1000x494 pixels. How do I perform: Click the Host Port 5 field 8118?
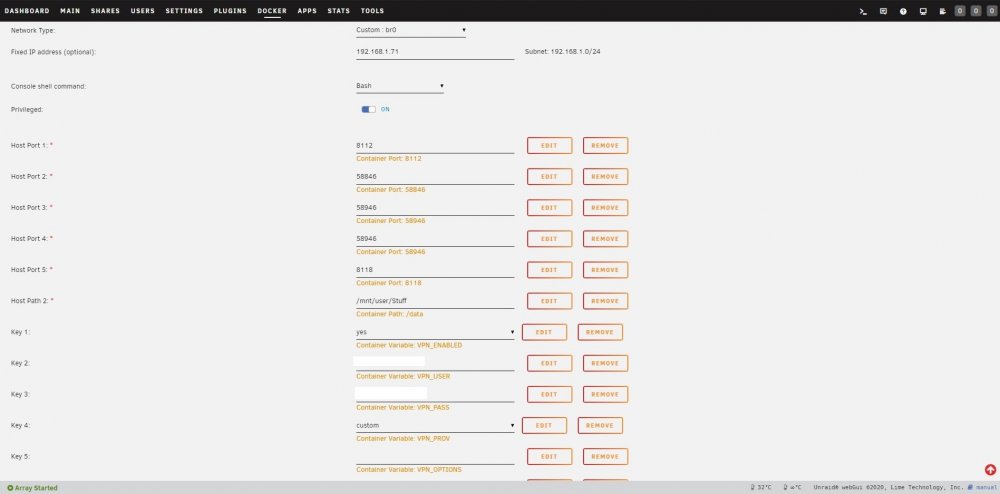pos(435,270)
